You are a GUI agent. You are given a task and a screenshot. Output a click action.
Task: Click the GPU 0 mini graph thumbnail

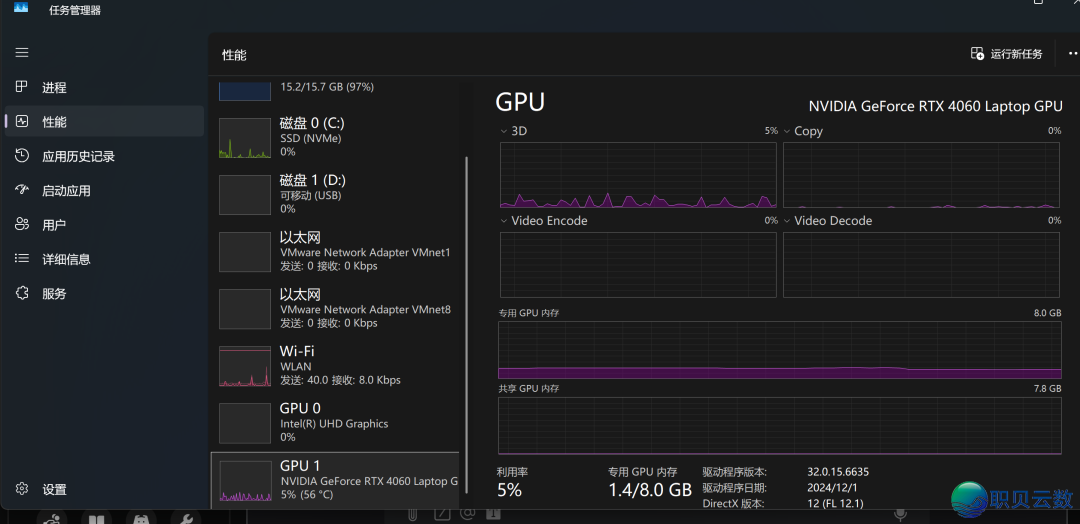(245, 423)
